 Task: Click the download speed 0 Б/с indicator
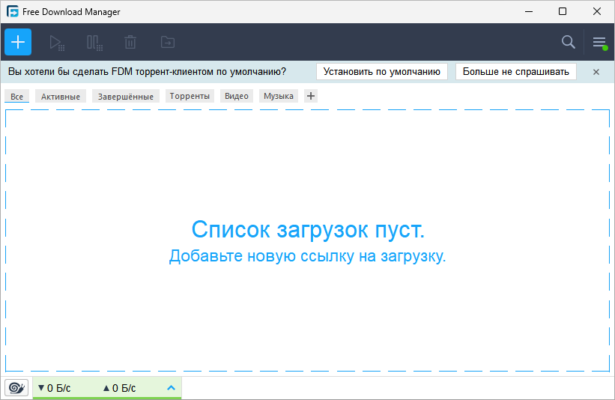(54, 388)
